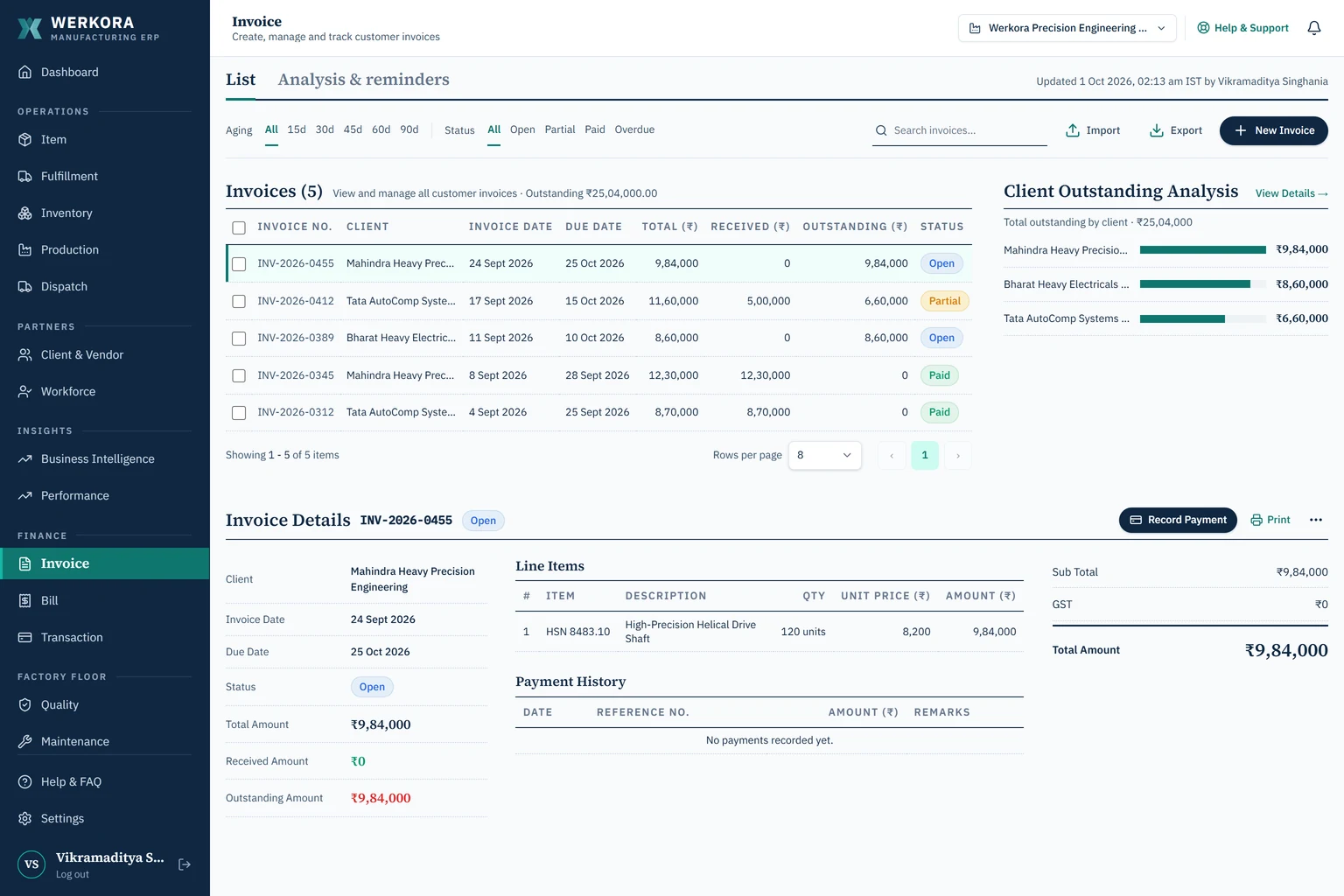1344x896 pixels.
Task: Open the Workforce section
Action: [x=104, y=391]
